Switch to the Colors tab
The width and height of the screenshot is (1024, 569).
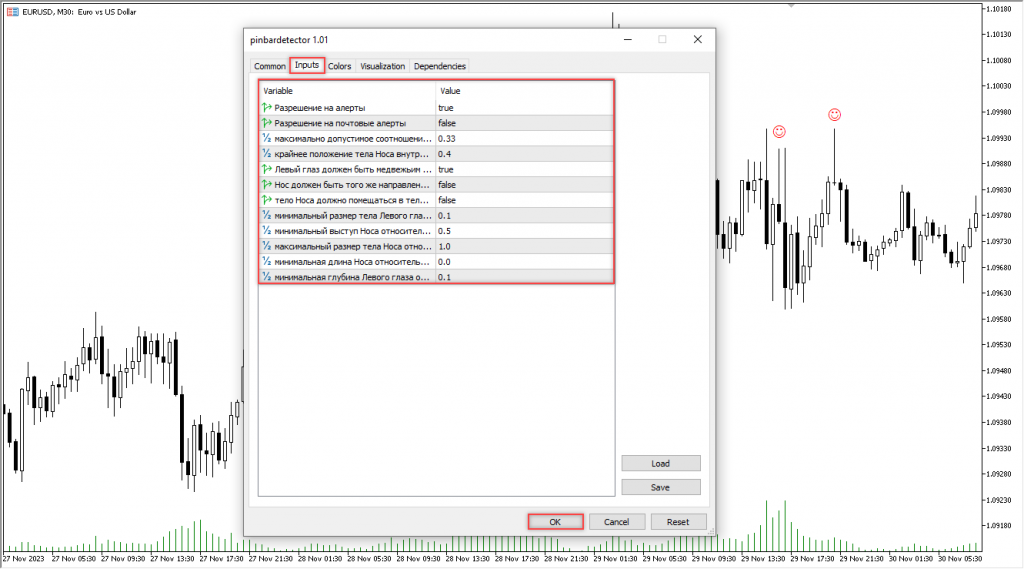340,66
